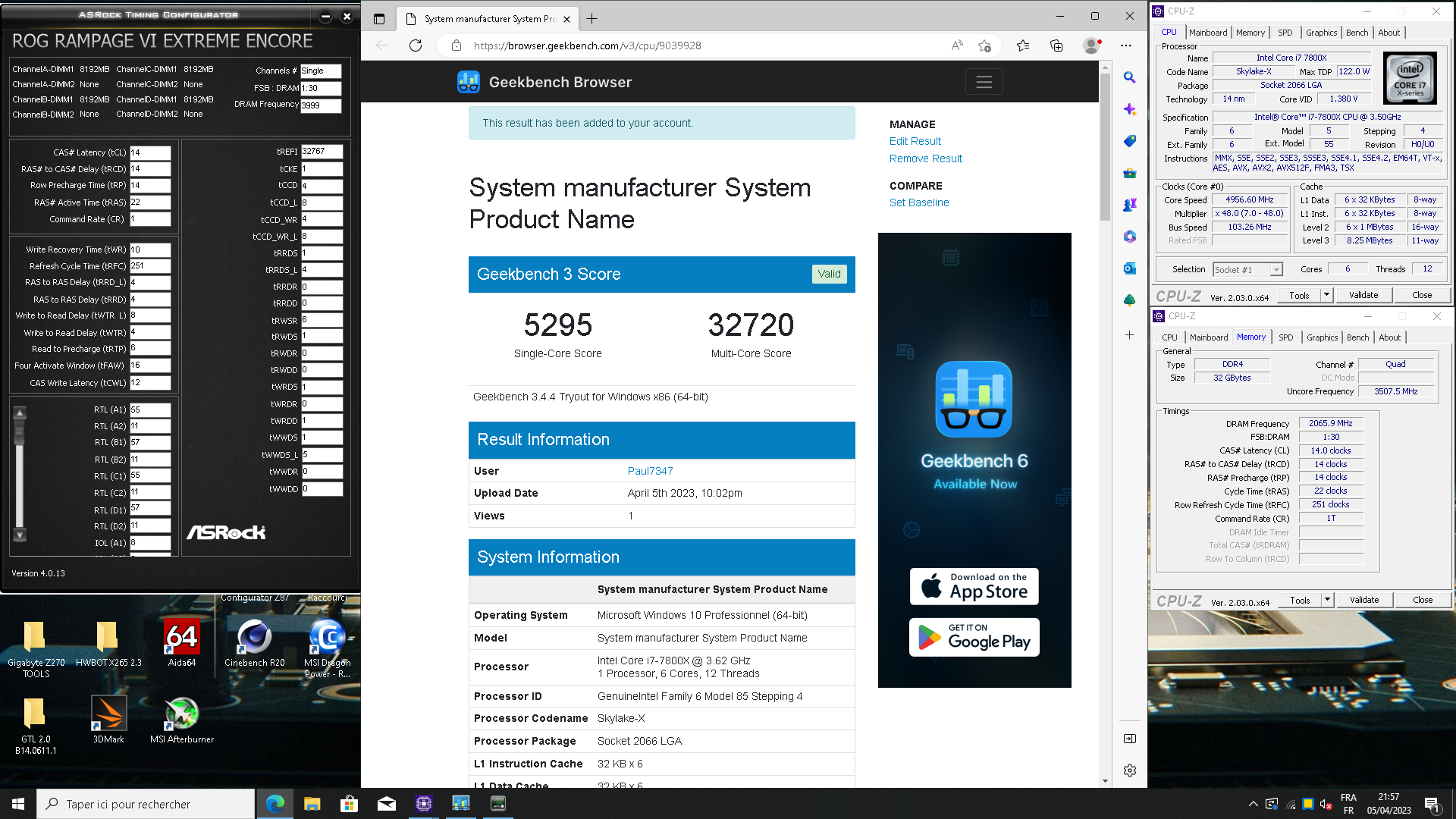Click Set Baseline link
The height and width of the screenshot is (819, 1456).
point(919,202)
